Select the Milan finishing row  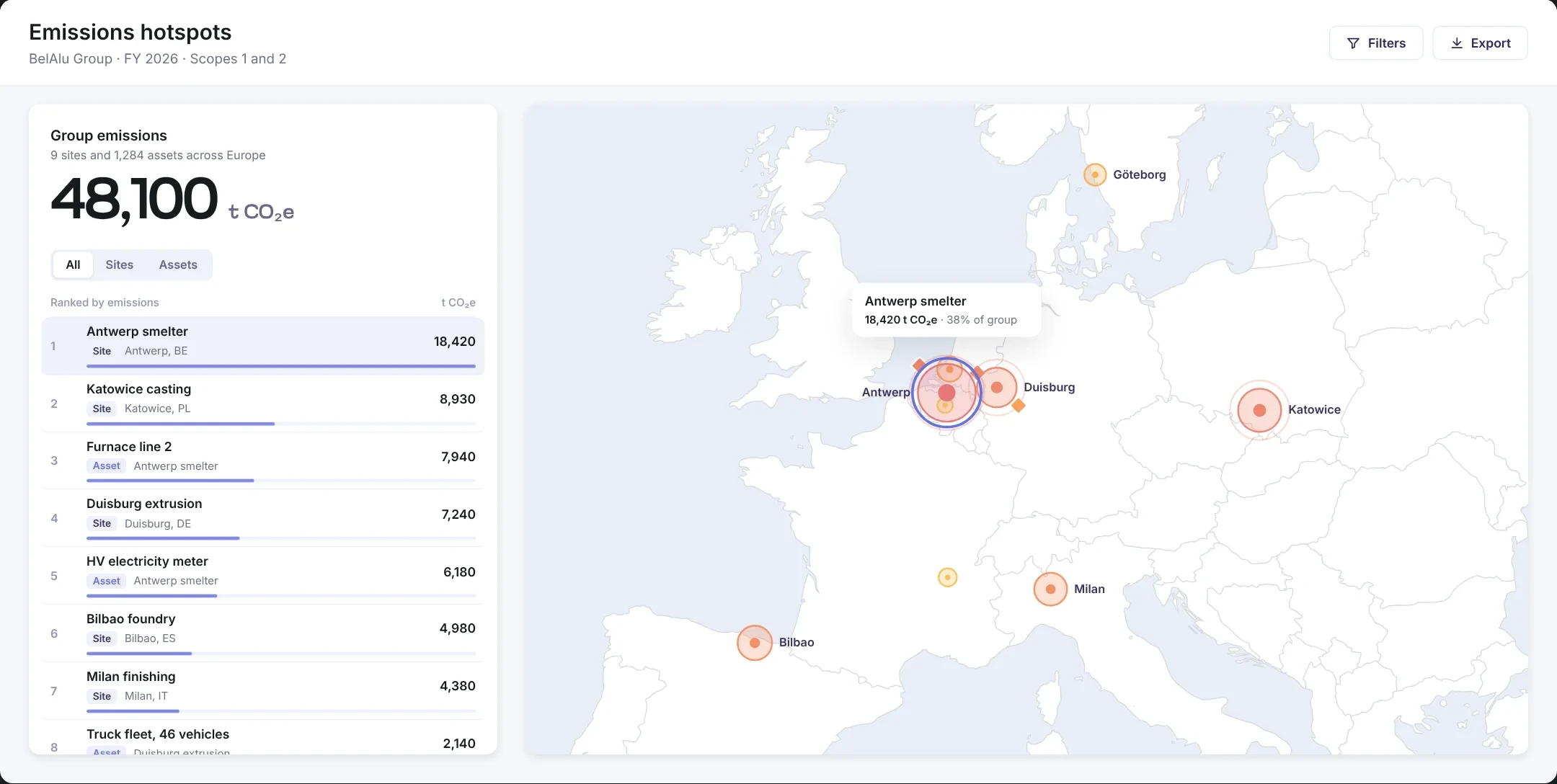(263, 691)
